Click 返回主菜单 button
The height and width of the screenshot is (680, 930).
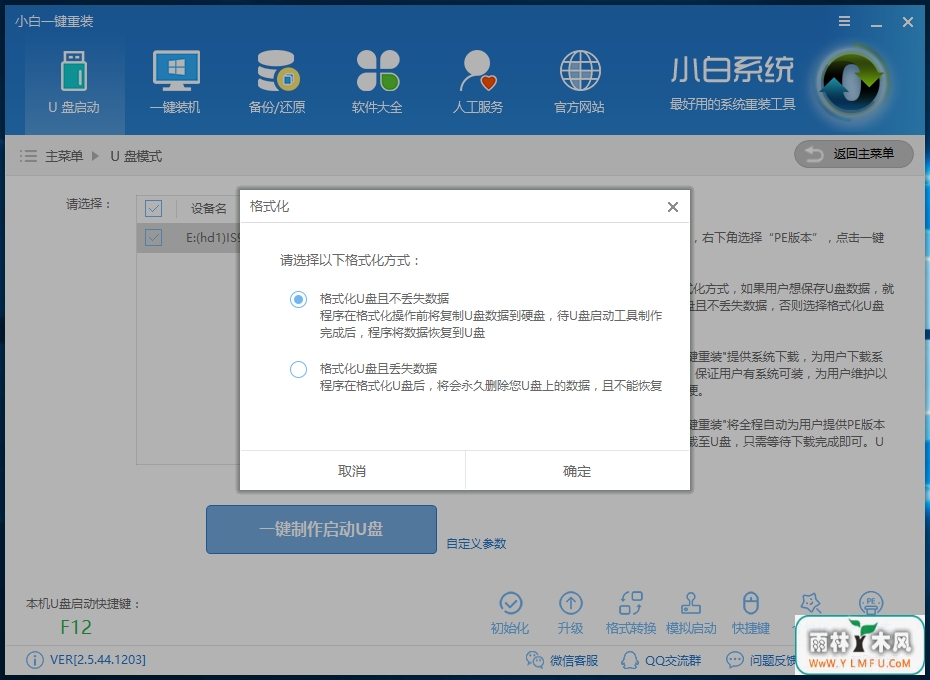click(853, 154)
